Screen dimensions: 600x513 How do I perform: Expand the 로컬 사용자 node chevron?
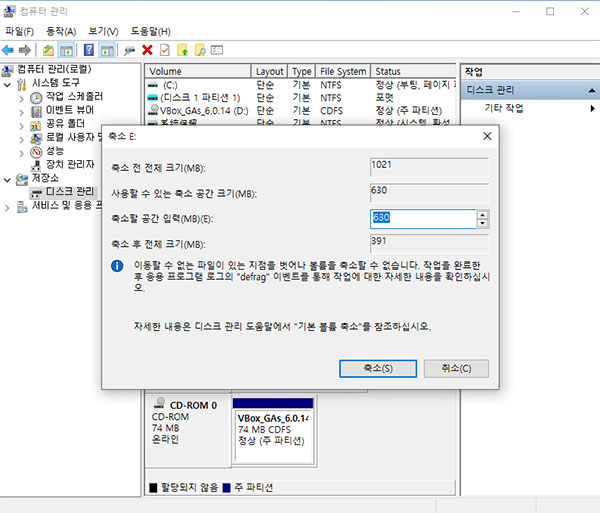(21, 140)
